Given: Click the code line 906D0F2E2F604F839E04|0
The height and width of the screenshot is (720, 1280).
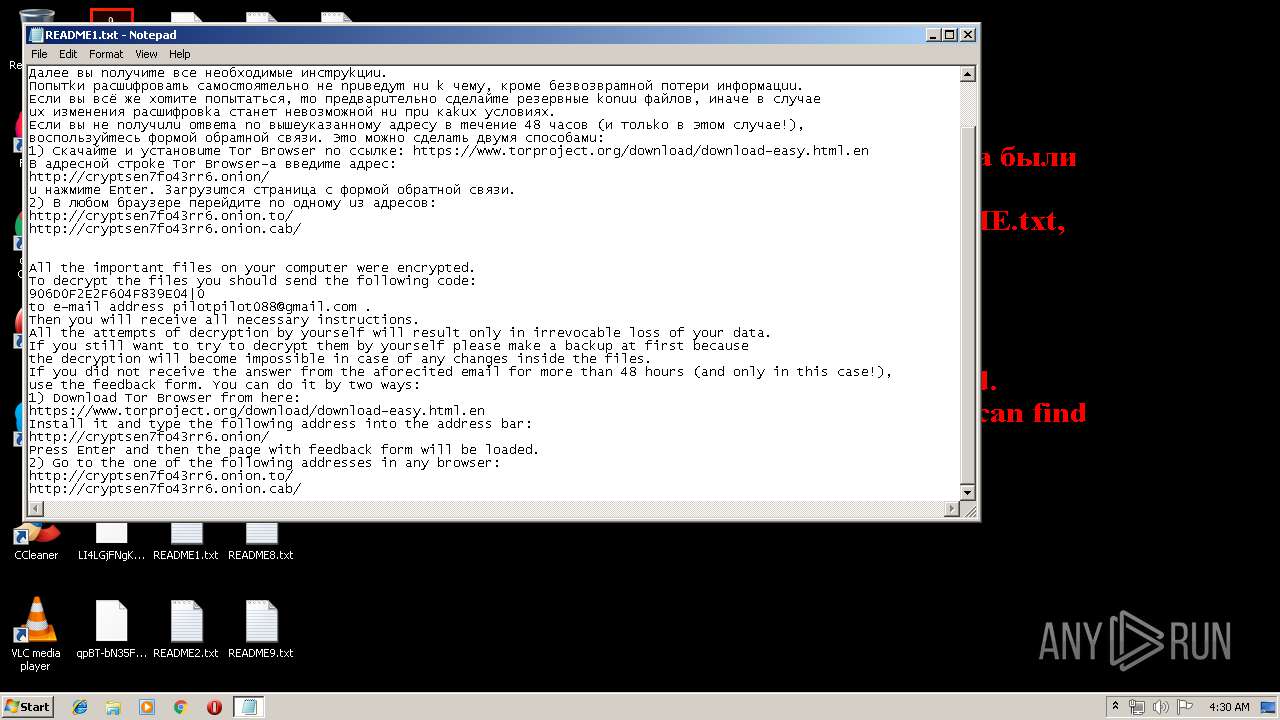Looking at the screenshot, I should (x=117, y=294).
